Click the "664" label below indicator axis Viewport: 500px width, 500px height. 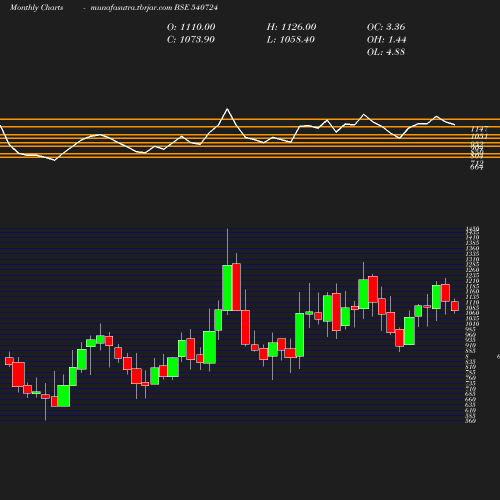tap(476, 167)
